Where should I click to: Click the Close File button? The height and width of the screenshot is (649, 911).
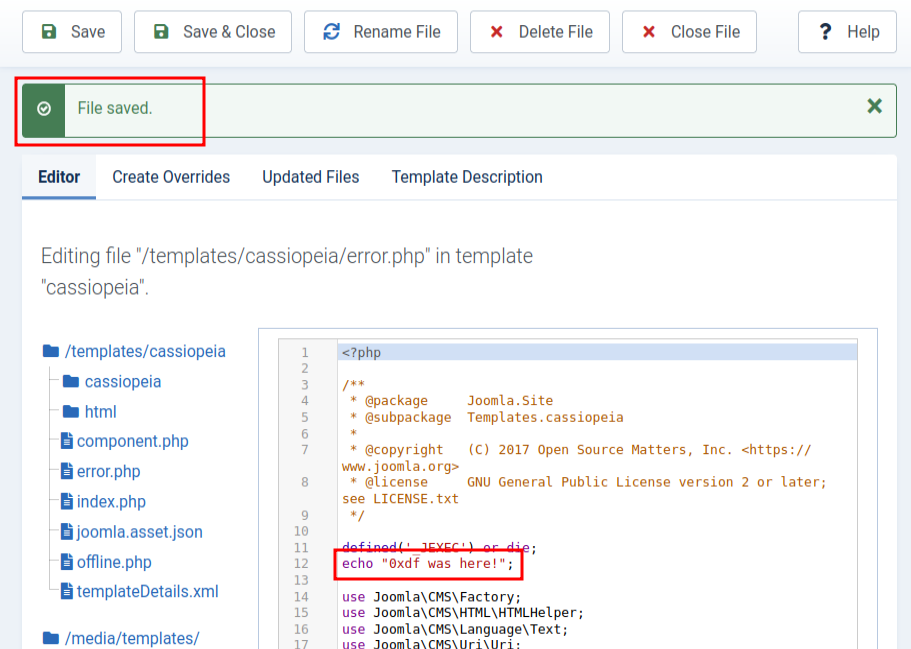(689, 32)
